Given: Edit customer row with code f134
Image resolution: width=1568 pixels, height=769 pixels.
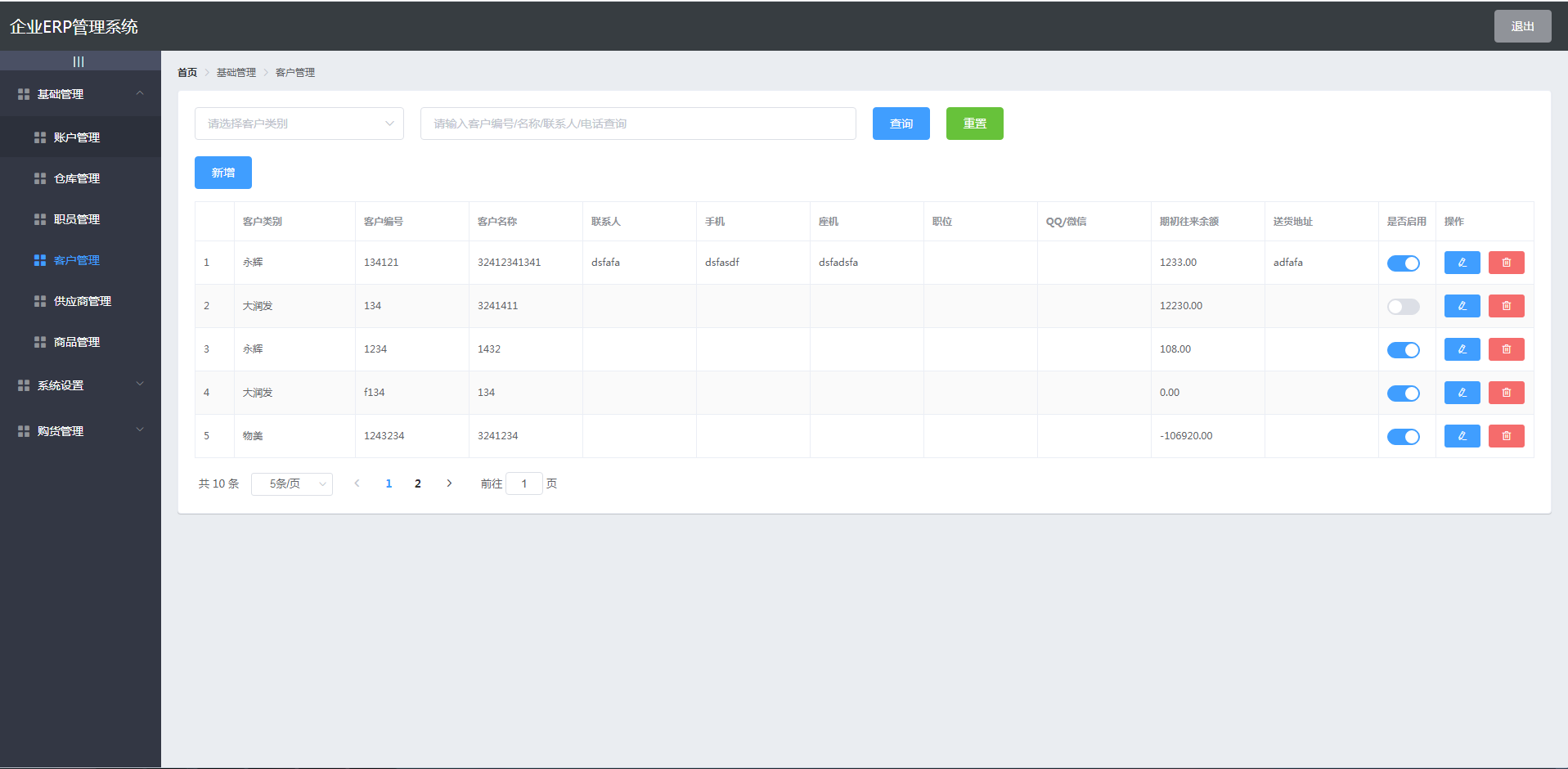Looking at the screenshot, I should (x=1462, y=393).
